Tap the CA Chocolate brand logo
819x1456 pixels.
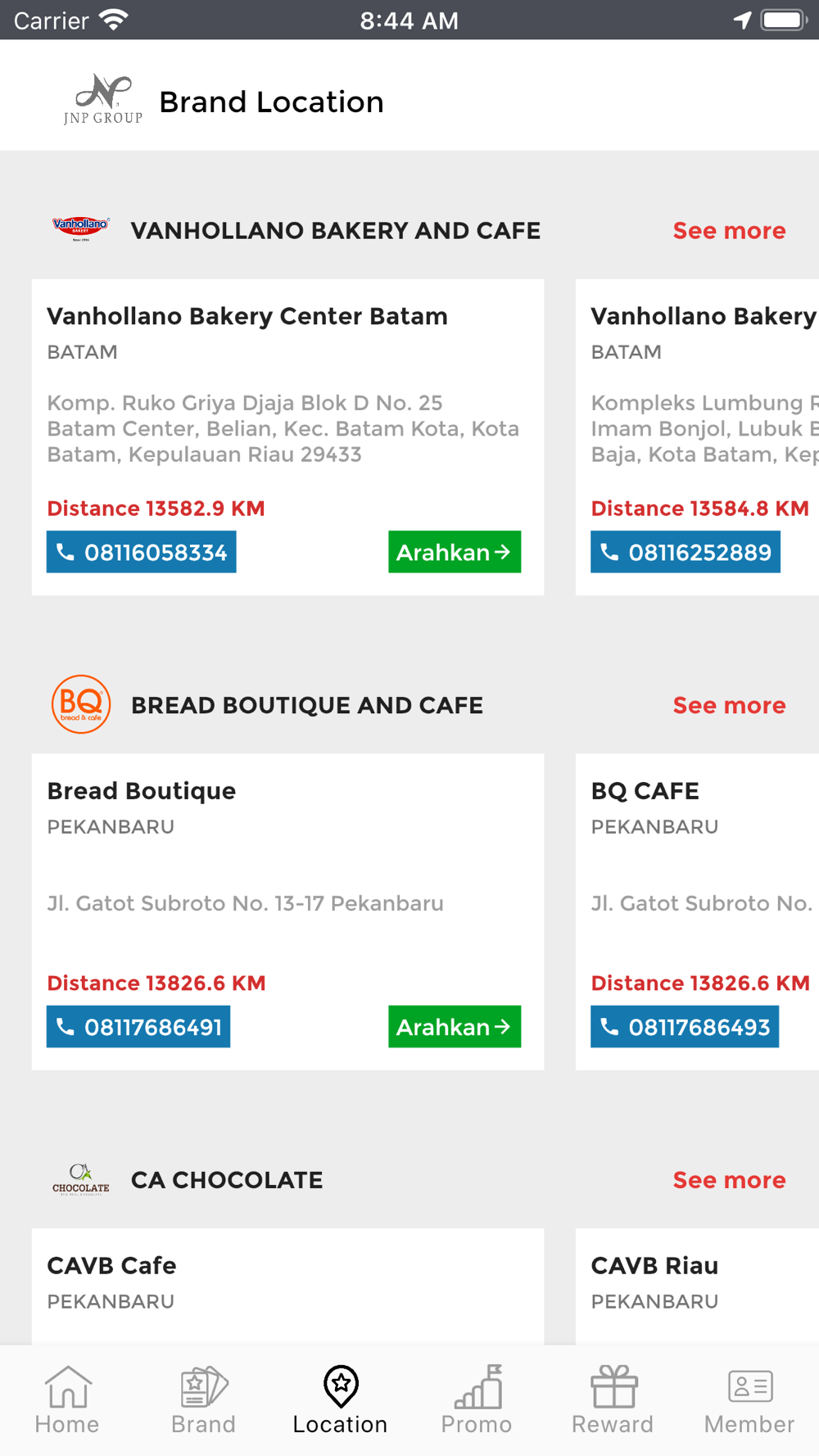click(80, 1179)
